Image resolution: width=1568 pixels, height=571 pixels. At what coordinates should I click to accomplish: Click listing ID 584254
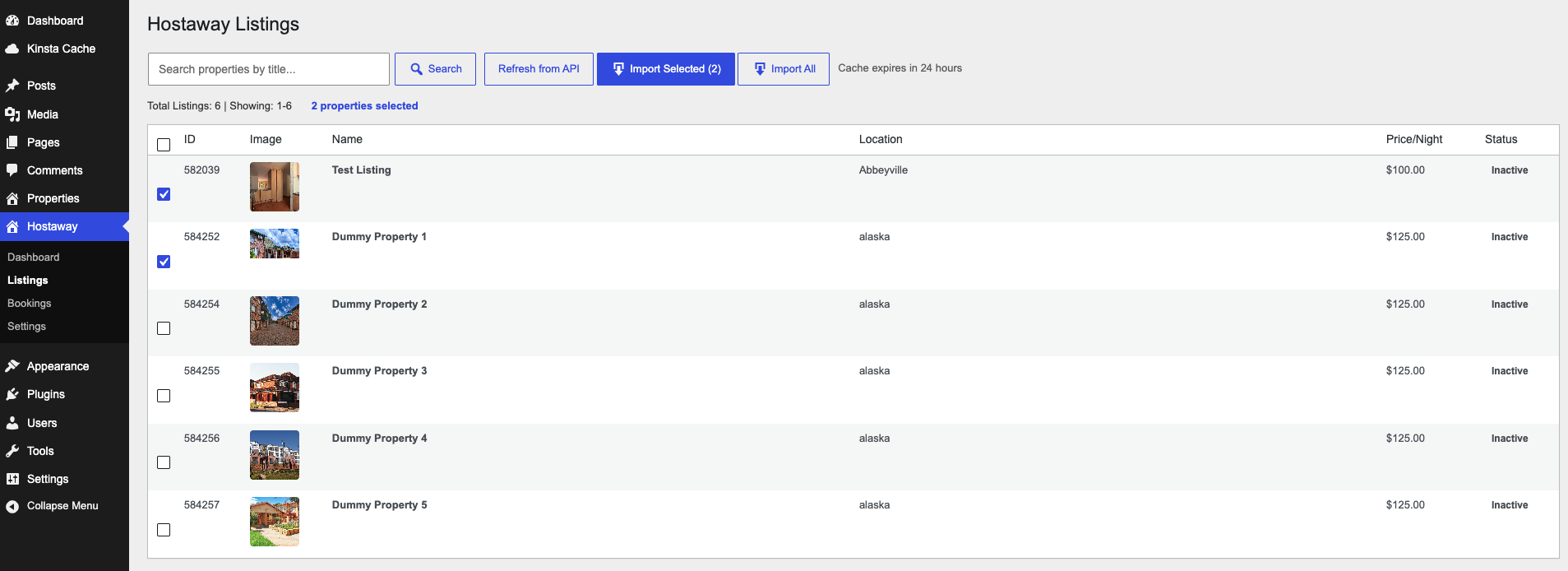(x=202, y=304)
